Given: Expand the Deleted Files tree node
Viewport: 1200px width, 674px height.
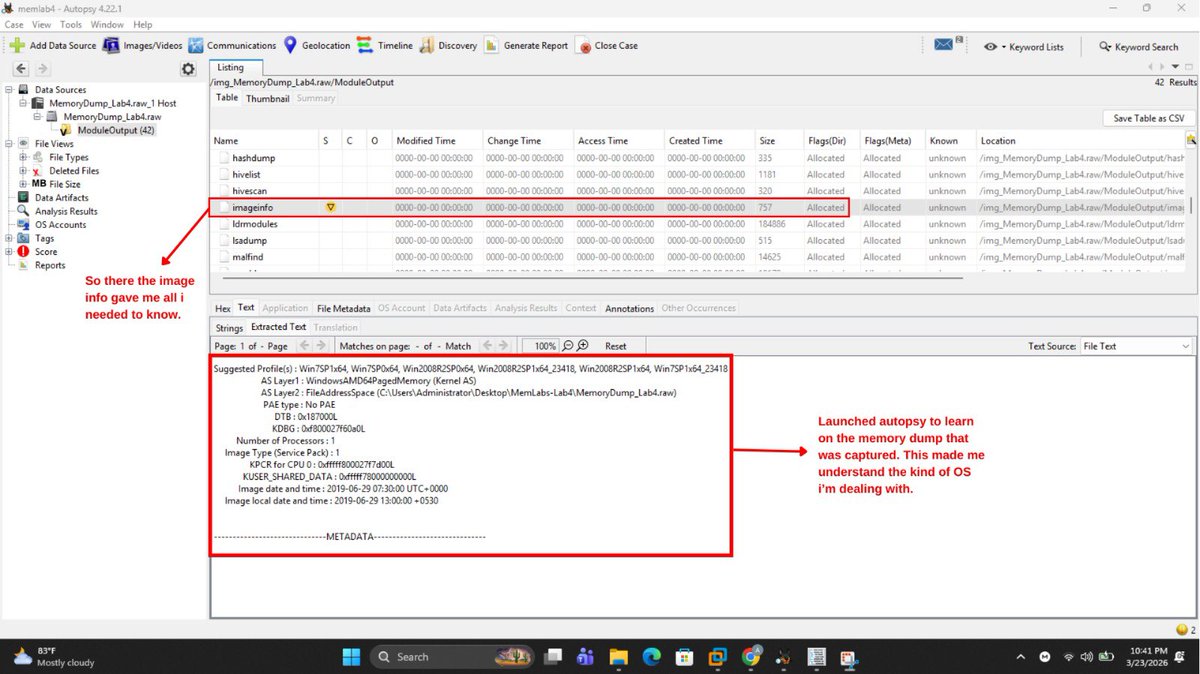Looking at the screenshot, I should click(x=24, y=171).
